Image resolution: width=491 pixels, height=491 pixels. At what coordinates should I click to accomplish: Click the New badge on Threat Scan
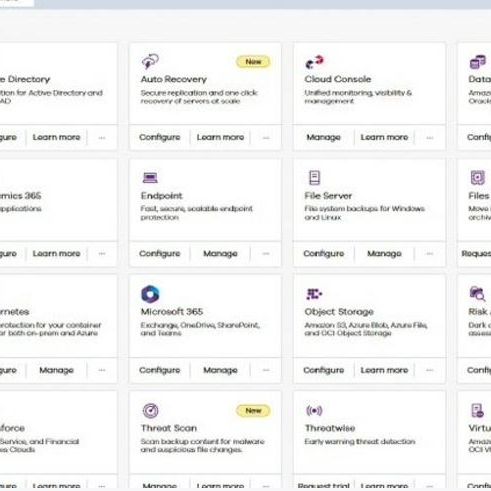click(253, 411)
